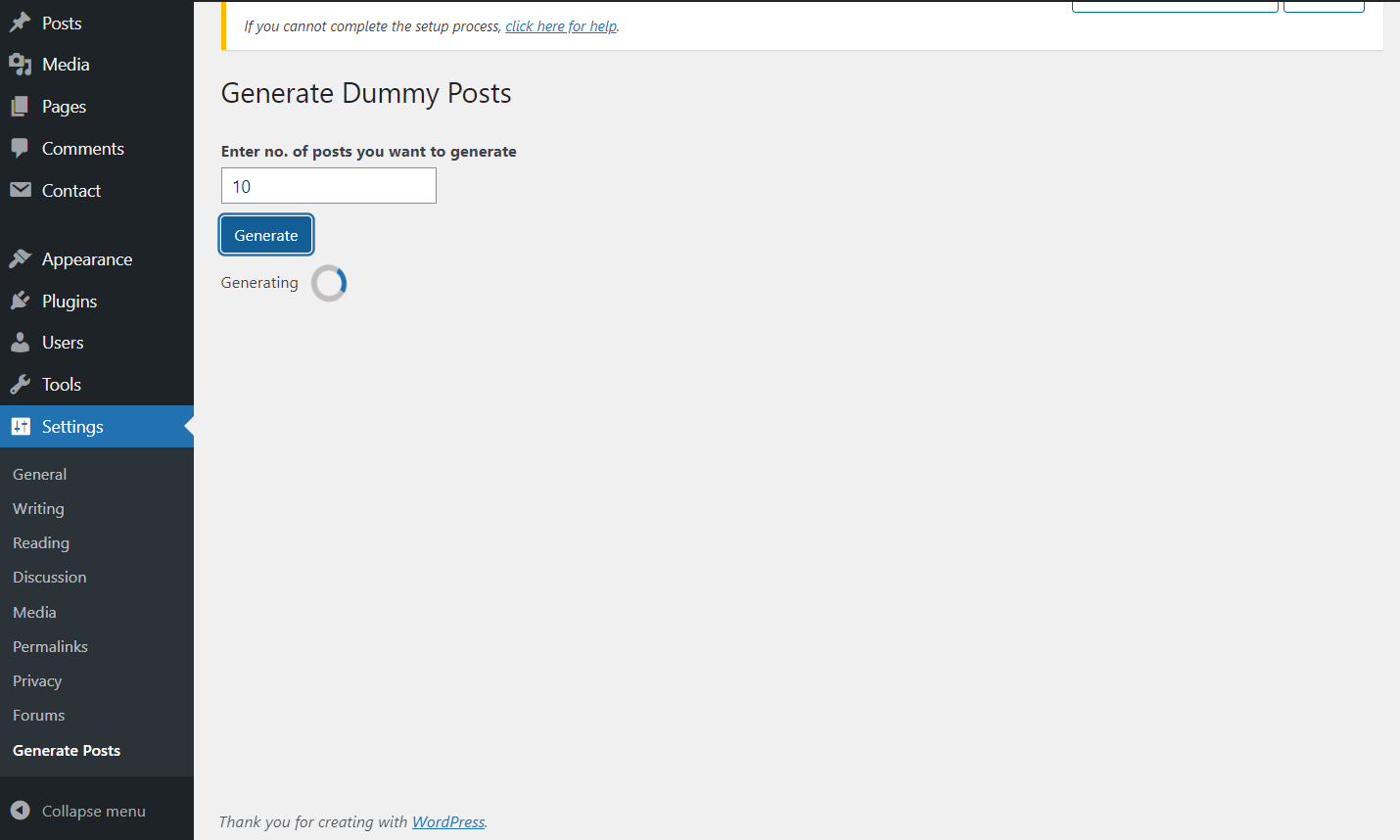Open Comments via its speech bubble icon
The height and width of the screenshot is (840, 1400).
pos(22,148)
